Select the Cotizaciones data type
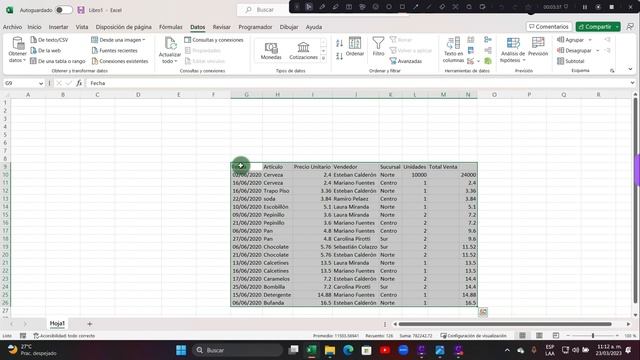Image resolution: width=640 pixels, height=360 pixels. [303, 51]
